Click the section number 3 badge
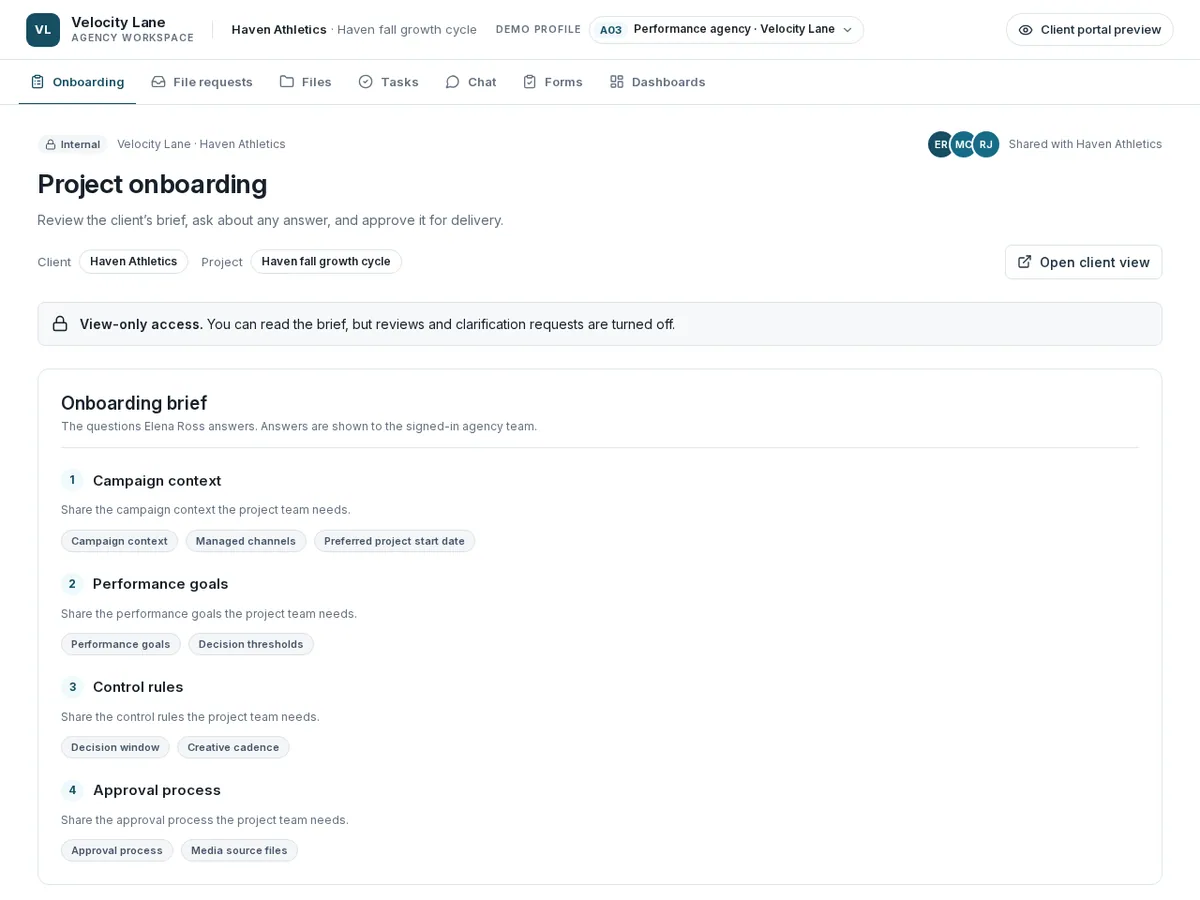This screenshot has height=900, width=1200. 72,687
